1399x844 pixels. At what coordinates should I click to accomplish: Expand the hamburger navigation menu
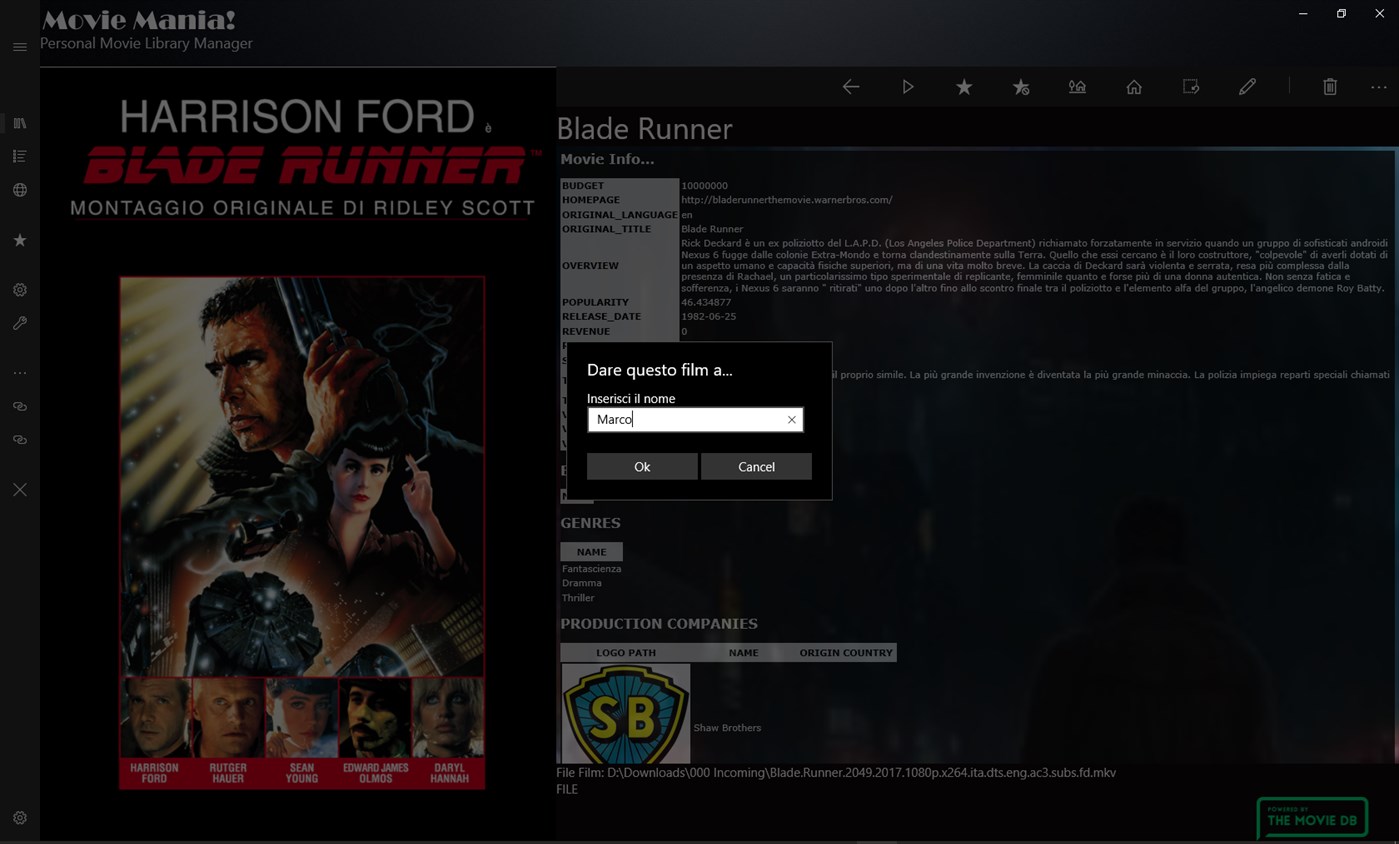[x=20, y=47]
